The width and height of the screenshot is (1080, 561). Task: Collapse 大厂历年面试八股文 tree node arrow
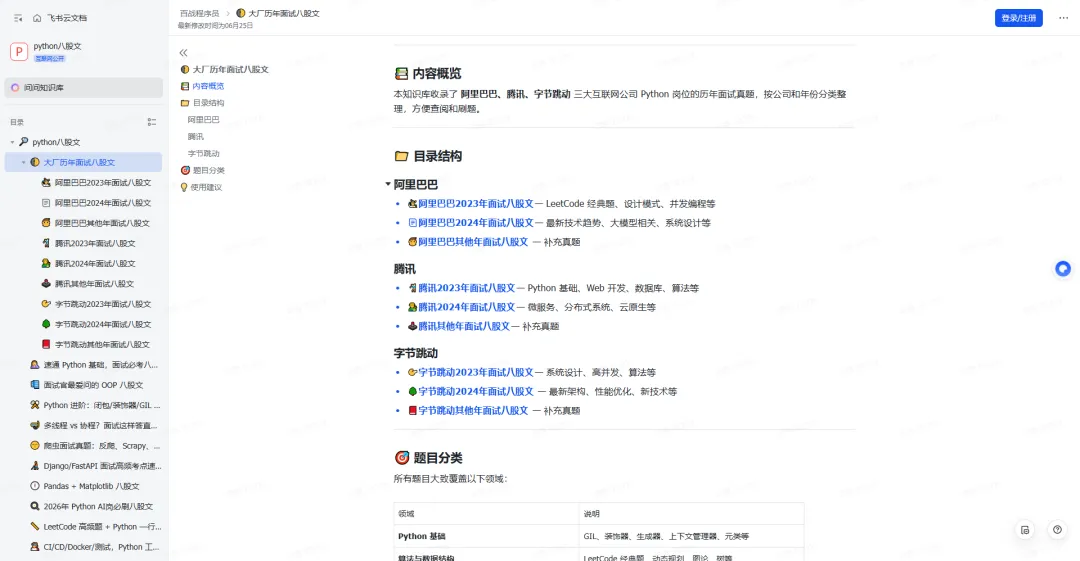click(23, 163)
